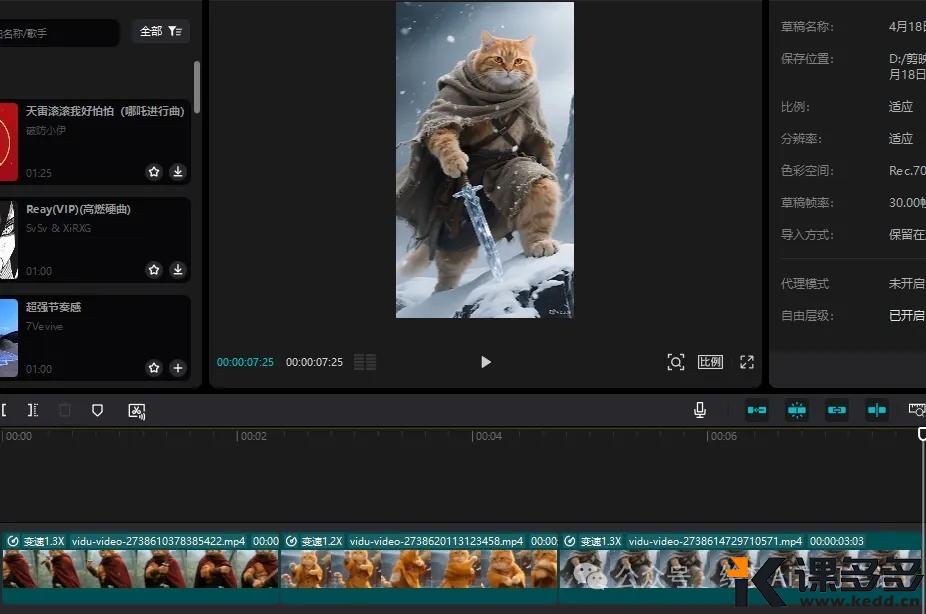Click the auto-caption icon in timeline toolbar
Image resolution: width=926 pixels, height=614 pixels.
tap(137, 410)
